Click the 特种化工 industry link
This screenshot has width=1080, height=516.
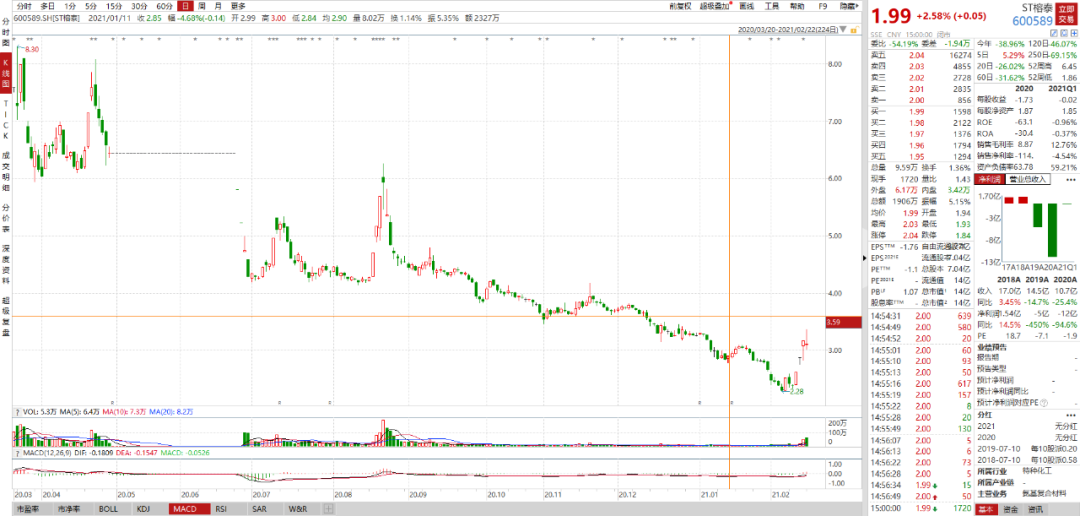tap(1038, 471)
